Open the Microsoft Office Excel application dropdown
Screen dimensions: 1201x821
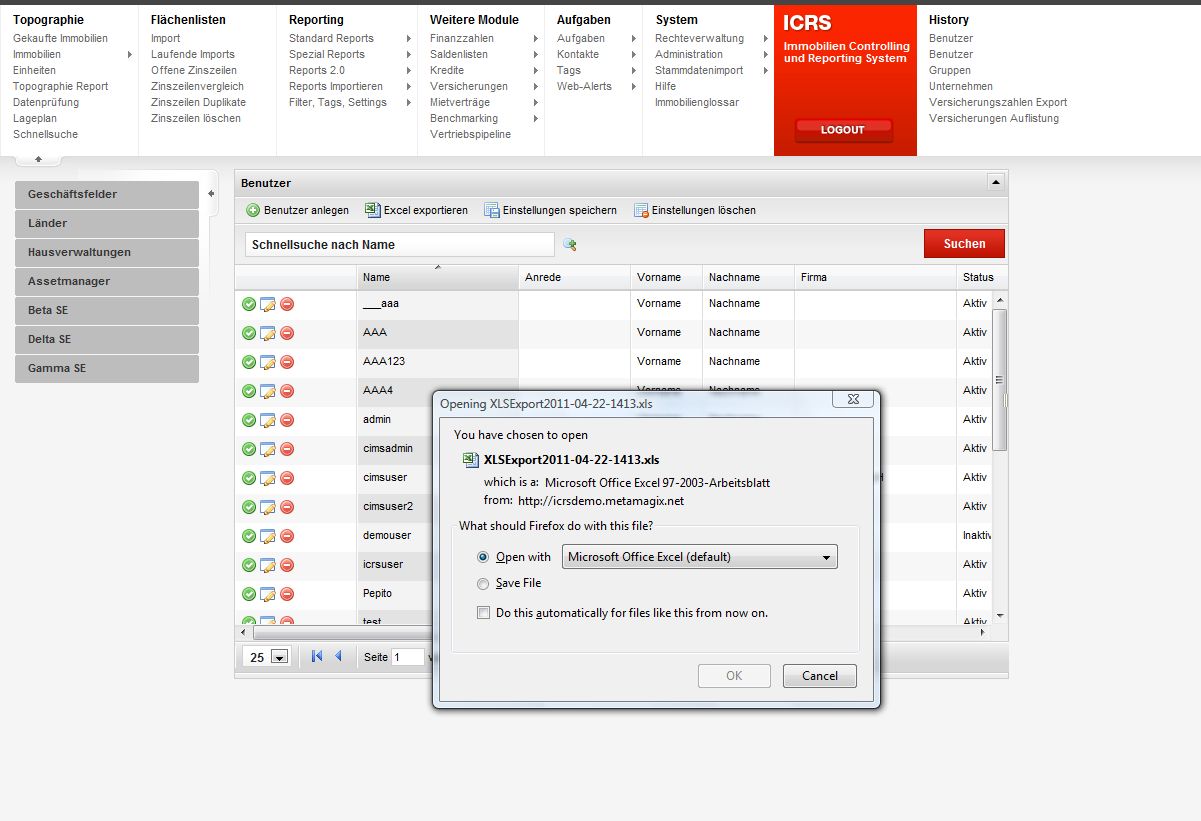(x=700, y=557)
